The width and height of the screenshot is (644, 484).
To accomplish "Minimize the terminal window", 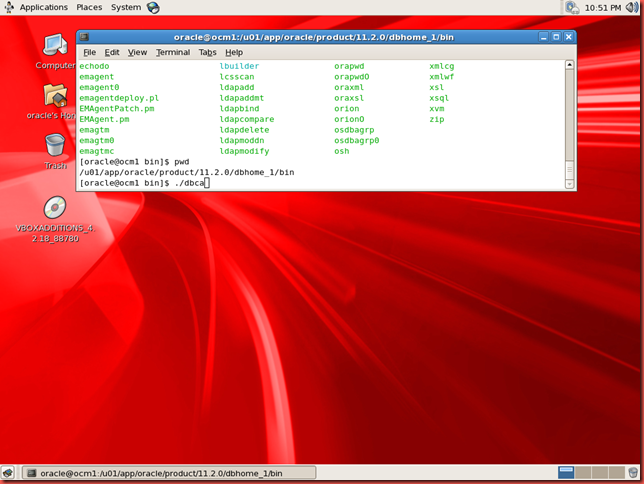I will pyautogui.click(x=543, y=37).
